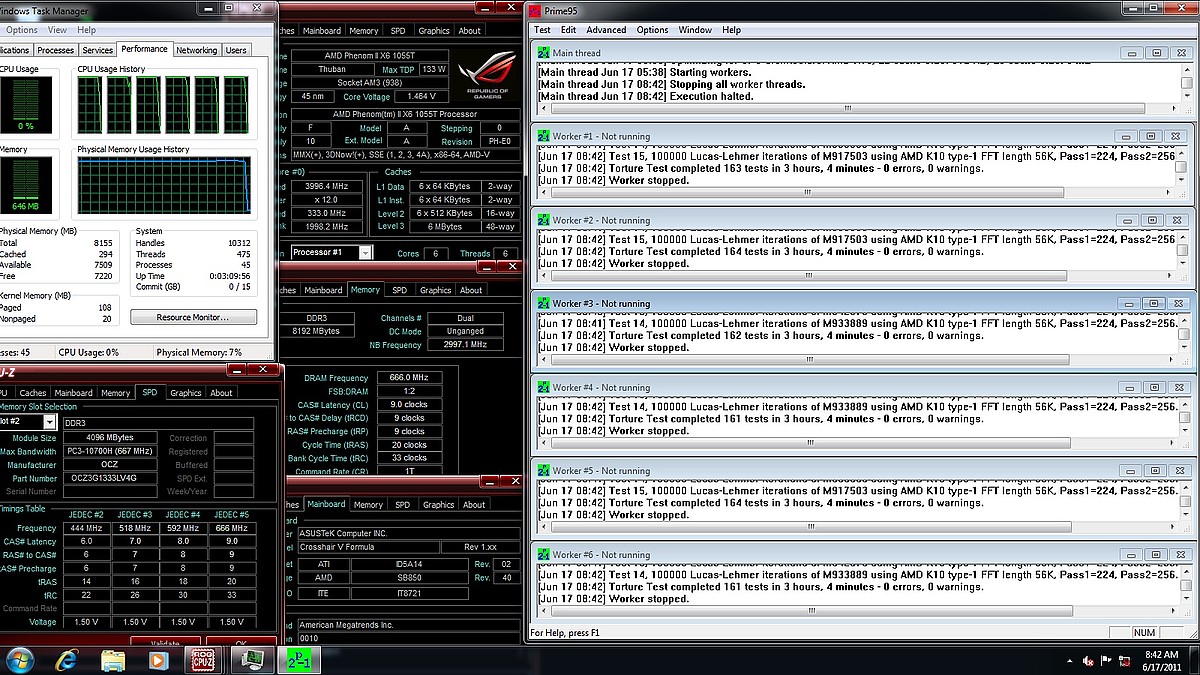
Task: Select the Core Voltage 1.464 V value
Action: [x=423, y=97]
